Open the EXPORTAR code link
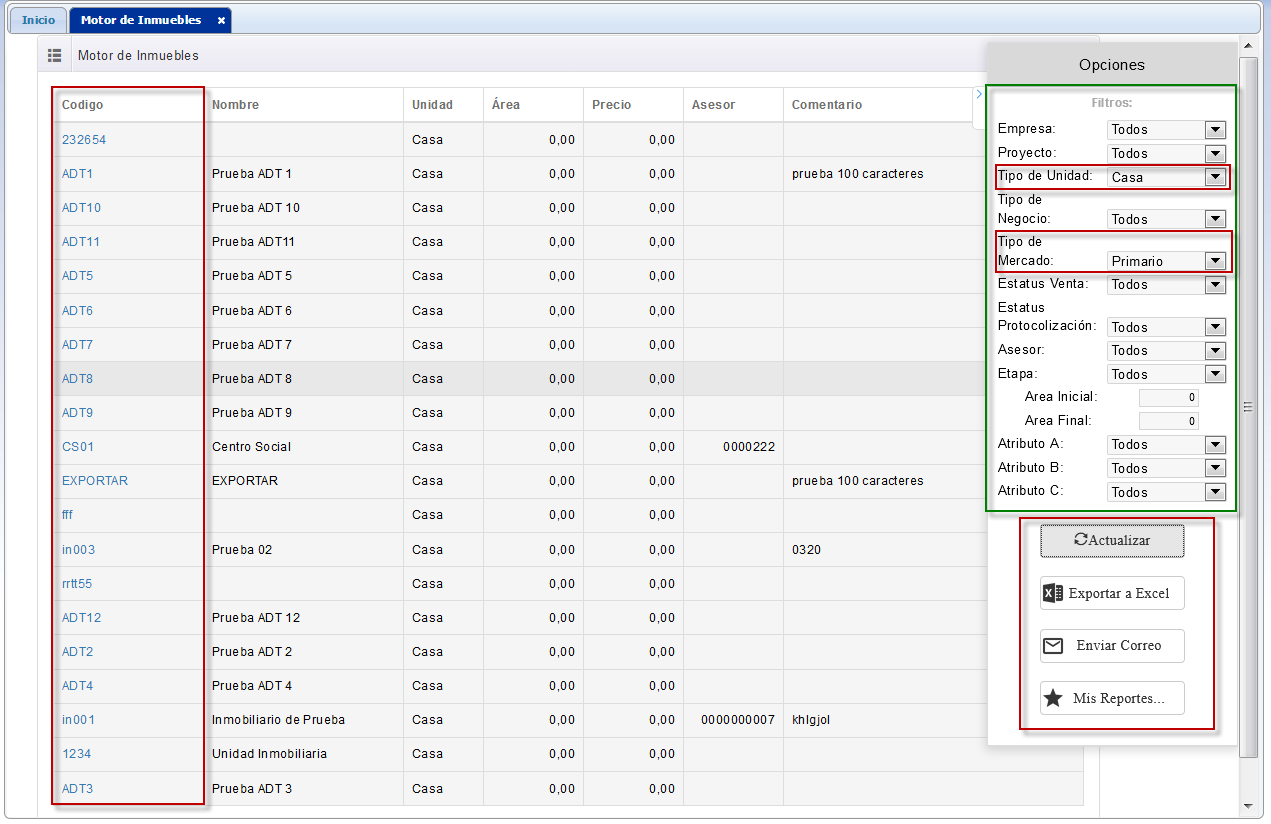This screenshot has height=824, width=1271. 95,481
